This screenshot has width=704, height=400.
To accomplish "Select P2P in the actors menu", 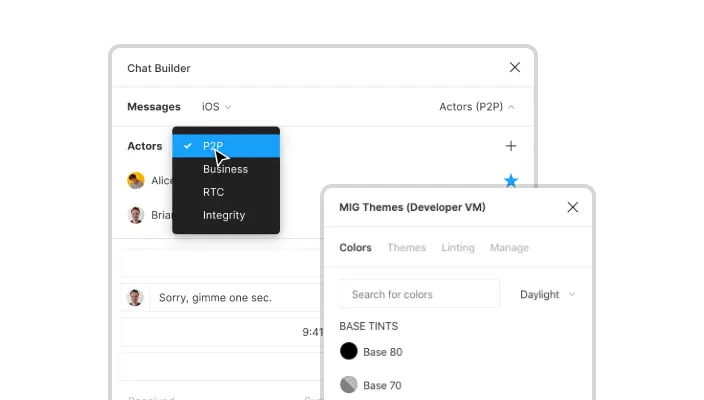I will [226, 146].
